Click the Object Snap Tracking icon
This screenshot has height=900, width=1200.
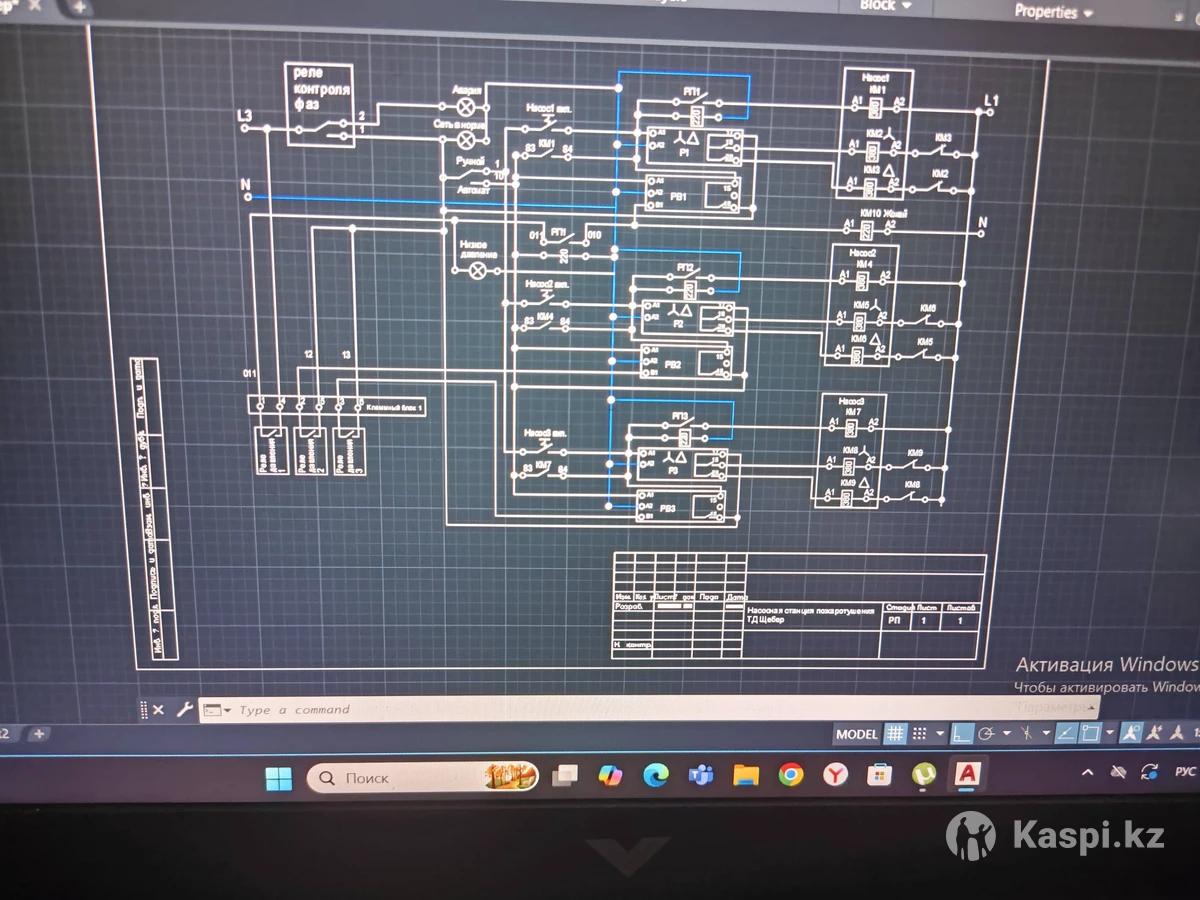pos(1067,734)
